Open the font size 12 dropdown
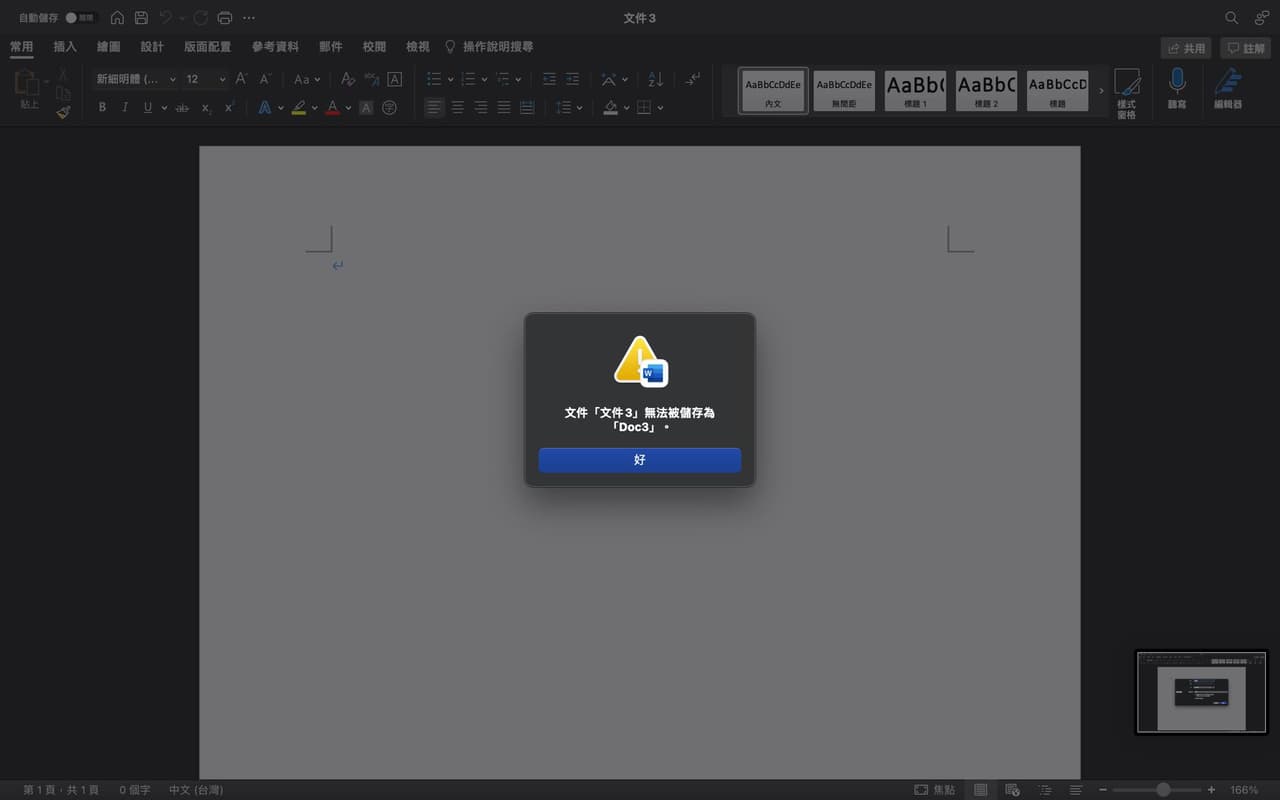The image size is (1280, 800). pos(205,79)
